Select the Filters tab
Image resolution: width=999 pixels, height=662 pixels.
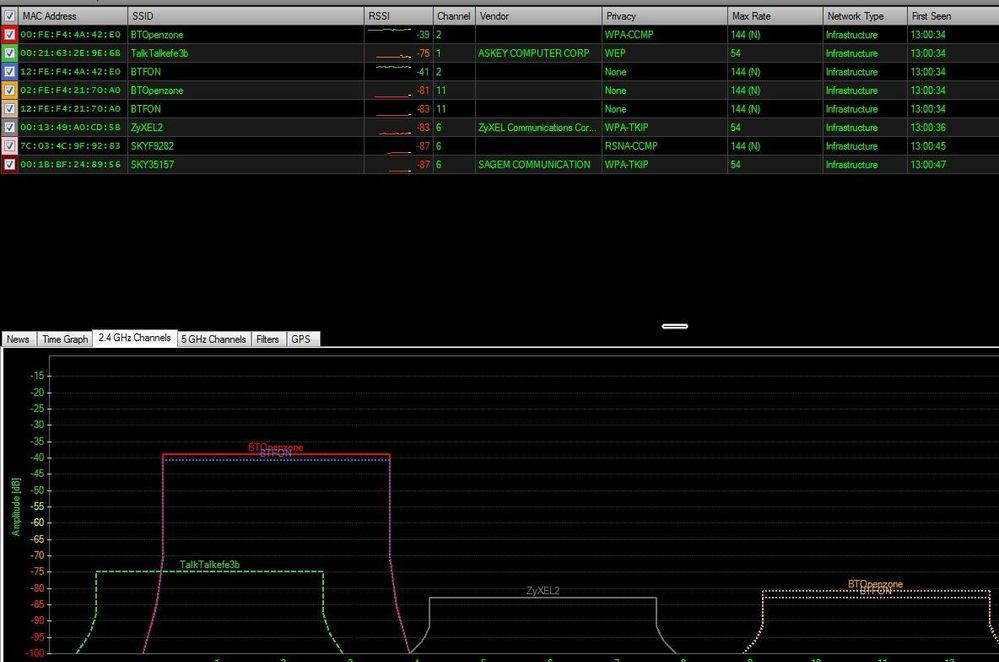[268, 339]
